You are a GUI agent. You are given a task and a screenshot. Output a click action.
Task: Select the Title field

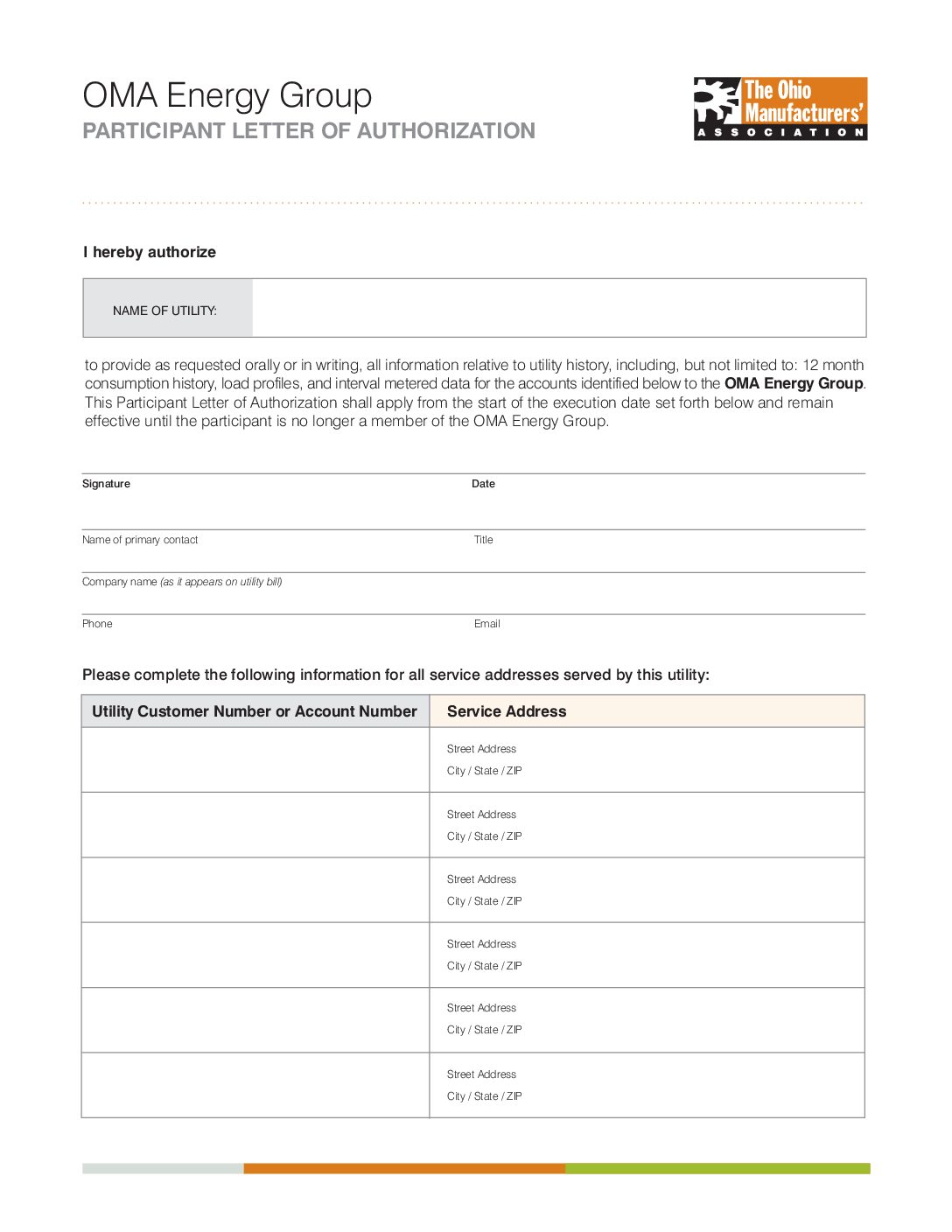pos(667,556)
